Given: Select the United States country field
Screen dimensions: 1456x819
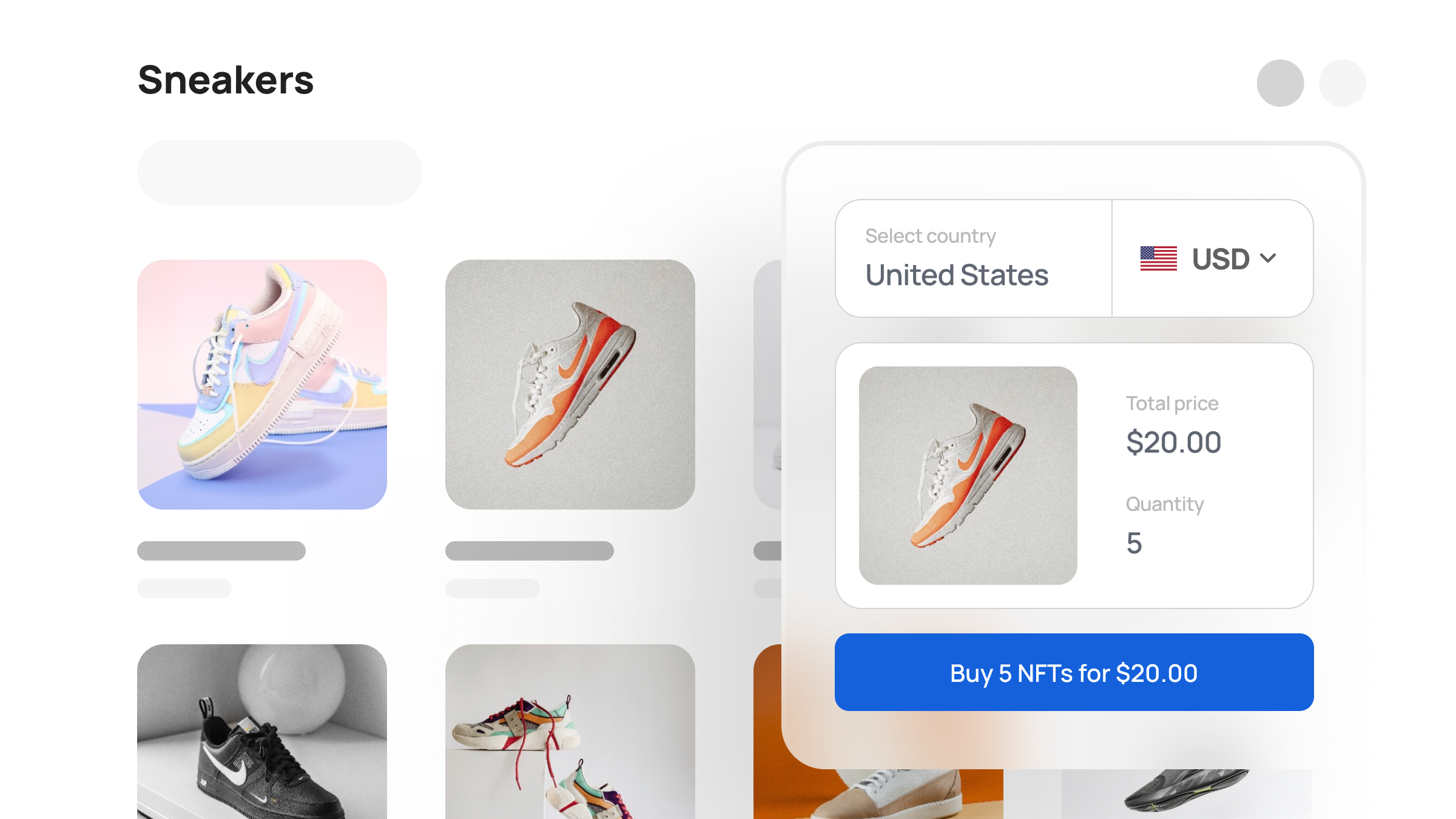Looking at the screenshot, I should click(x=974, y=258).
